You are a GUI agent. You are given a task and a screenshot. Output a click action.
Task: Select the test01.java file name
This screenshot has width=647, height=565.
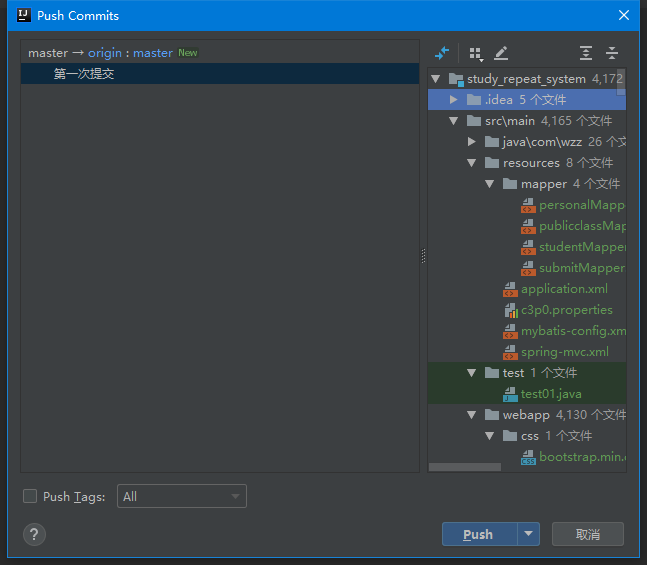[551, 394]
